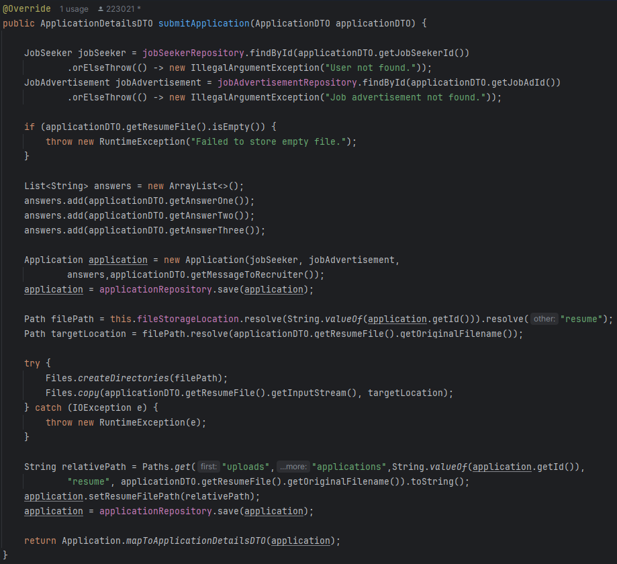Click the getAnswerTwo() method call
This screenshot has width=617, height=564.
point(210,215)
